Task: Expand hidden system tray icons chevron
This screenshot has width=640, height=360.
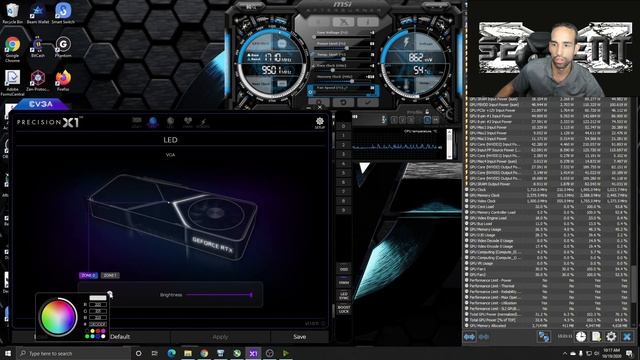Action: pos(565,353)
